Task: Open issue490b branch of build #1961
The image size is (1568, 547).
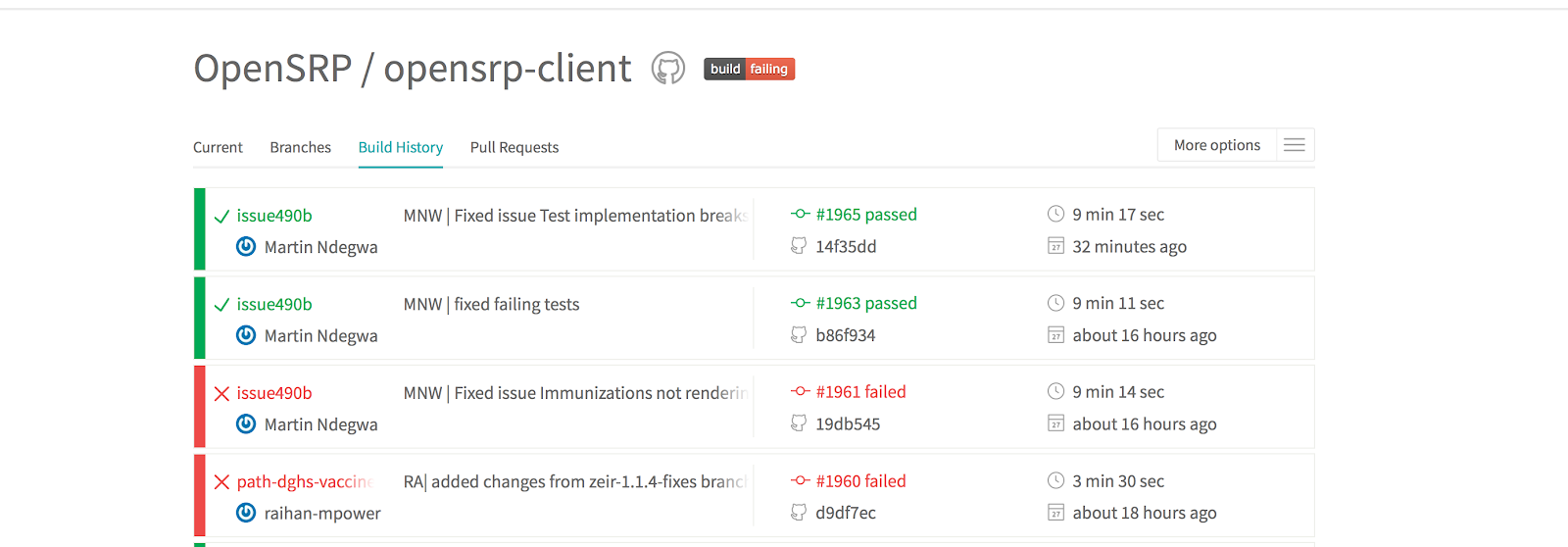Action: tap(274, 393)
